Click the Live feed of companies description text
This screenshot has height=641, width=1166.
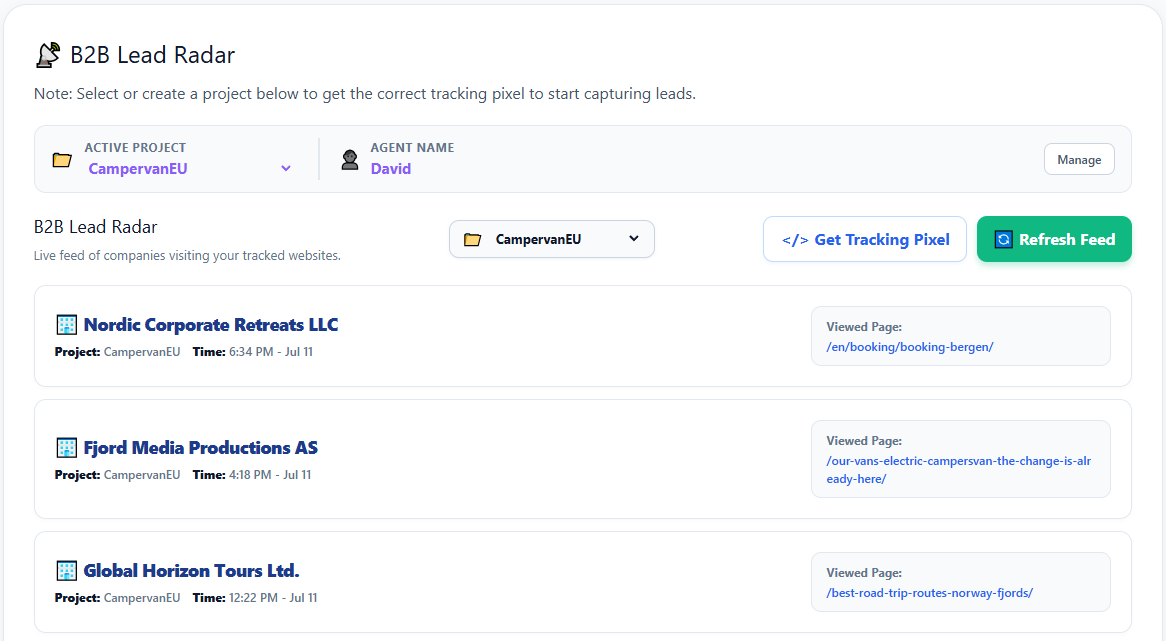pyautogui.click(x=187, y=255)
